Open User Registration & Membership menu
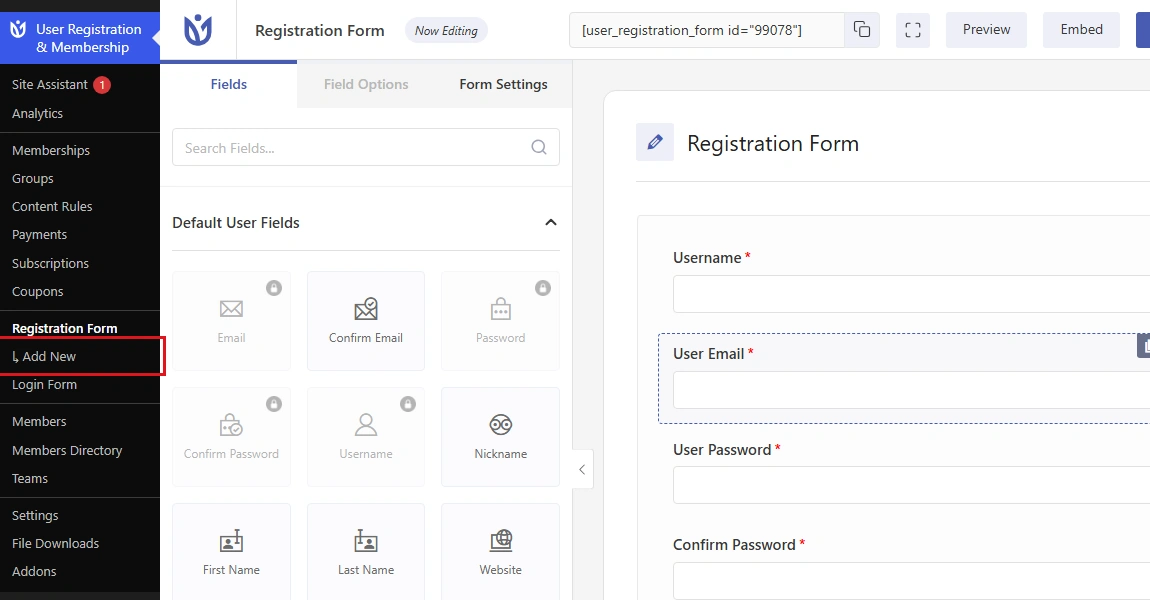This screenshot has height=600, width=1150. [x=80, y=38]
